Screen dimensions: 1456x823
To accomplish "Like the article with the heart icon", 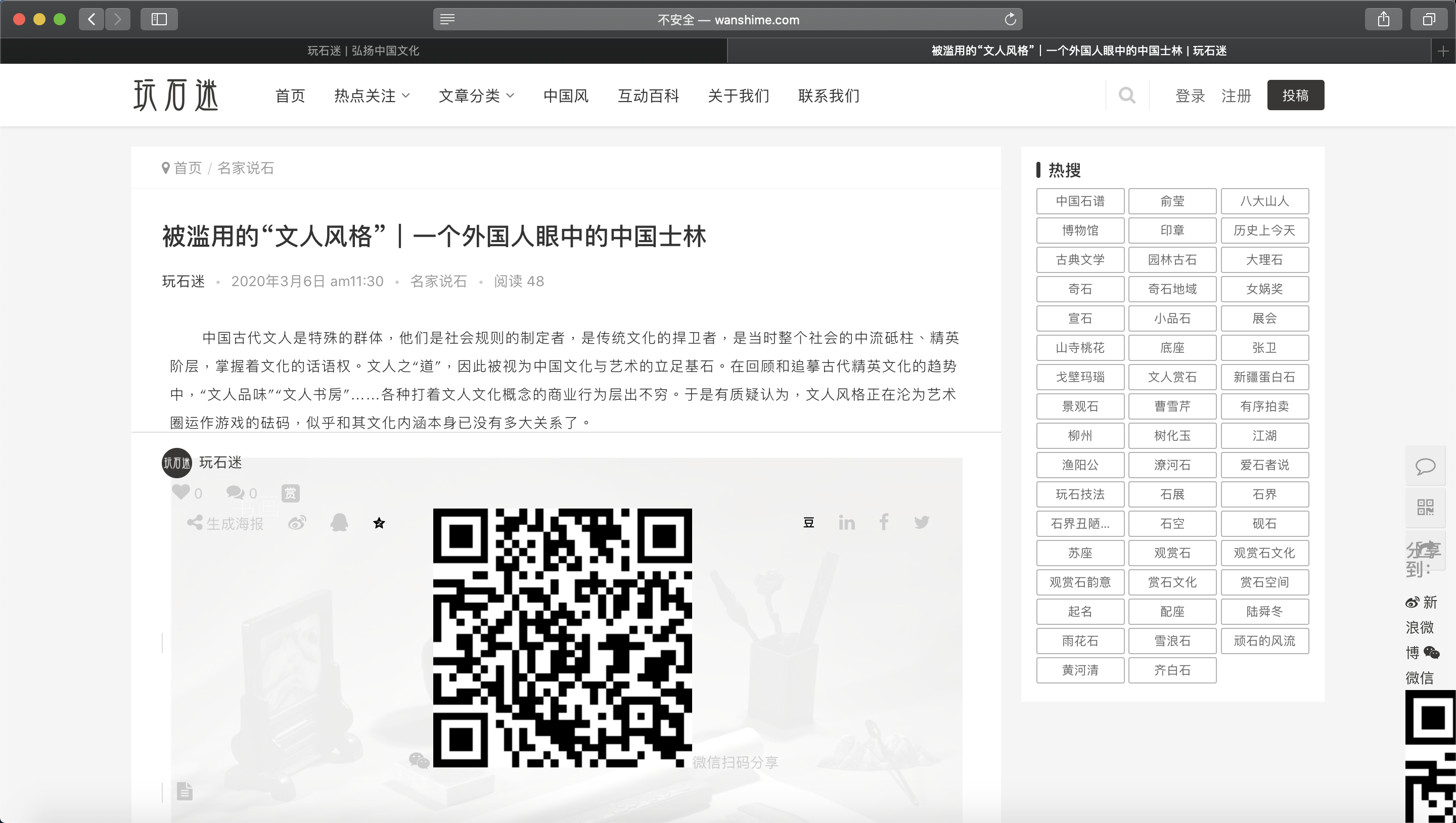I will [x=181, y=492].
